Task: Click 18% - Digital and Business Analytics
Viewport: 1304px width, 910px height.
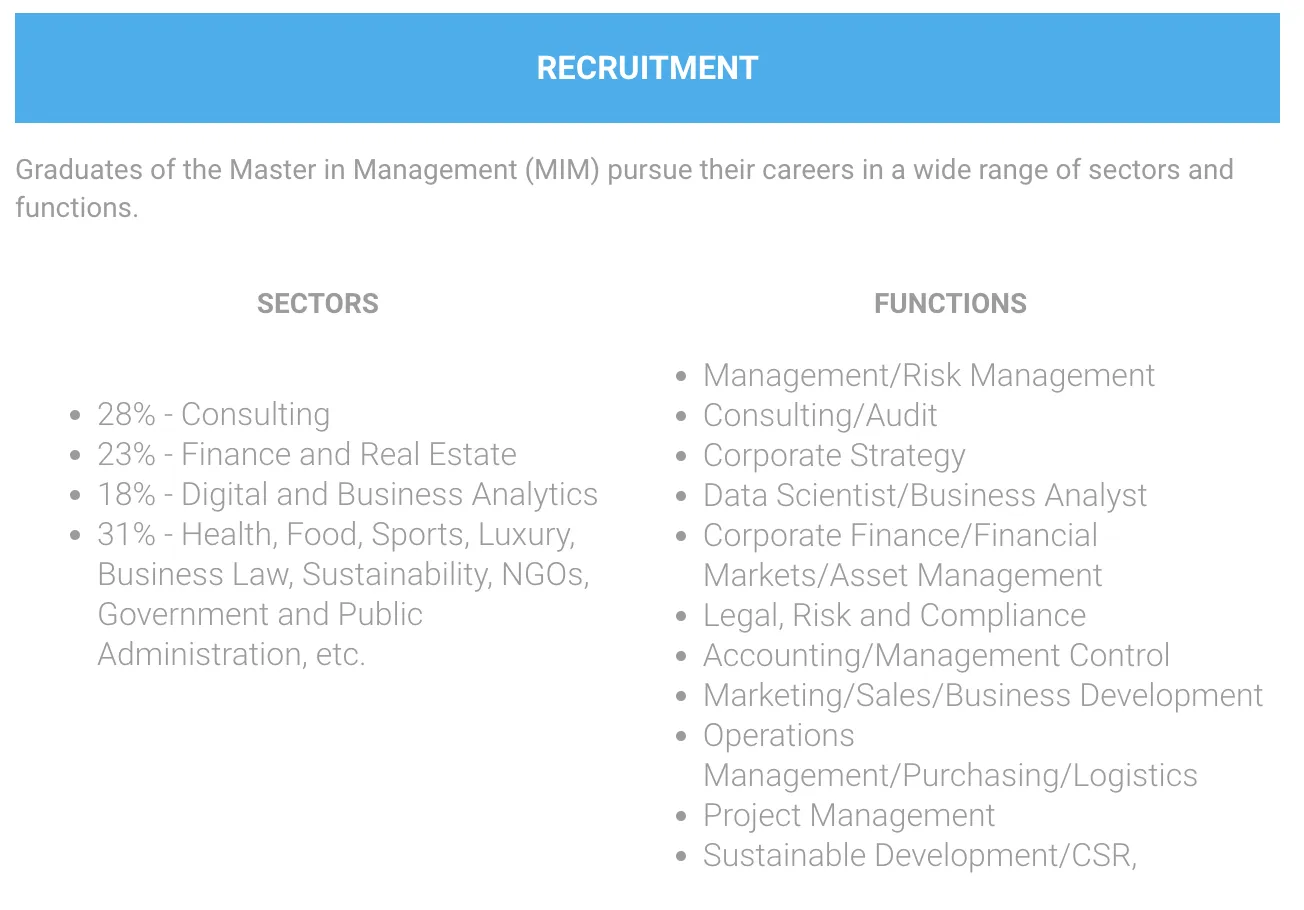Action: [x=347, y=494]
